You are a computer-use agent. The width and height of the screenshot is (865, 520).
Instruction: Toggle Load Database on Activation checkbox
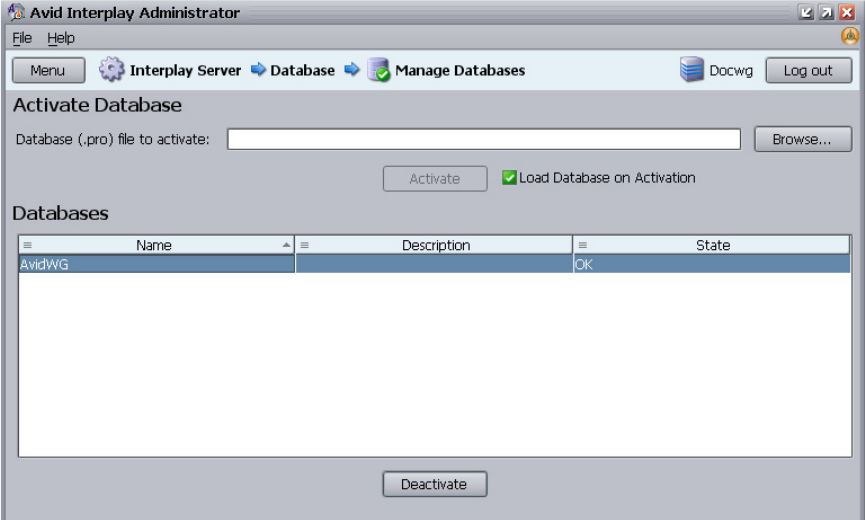point(509,178)
